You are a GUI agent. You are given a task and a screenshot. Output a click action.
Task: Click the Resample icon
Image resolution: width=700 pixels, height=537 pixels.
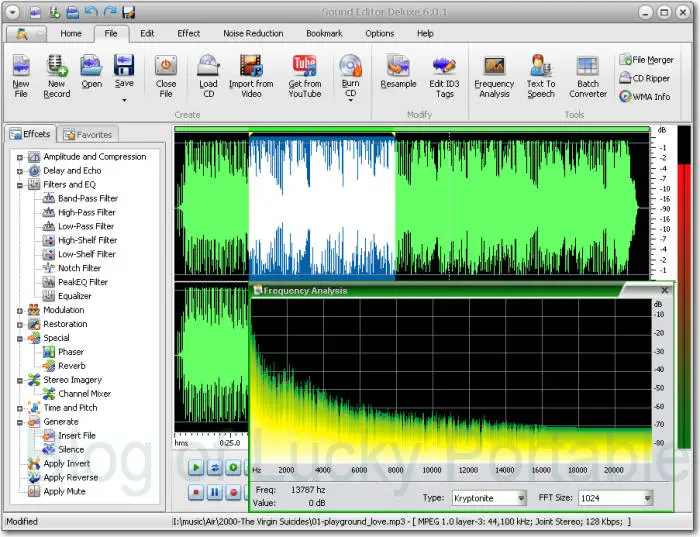click(398, 66)
